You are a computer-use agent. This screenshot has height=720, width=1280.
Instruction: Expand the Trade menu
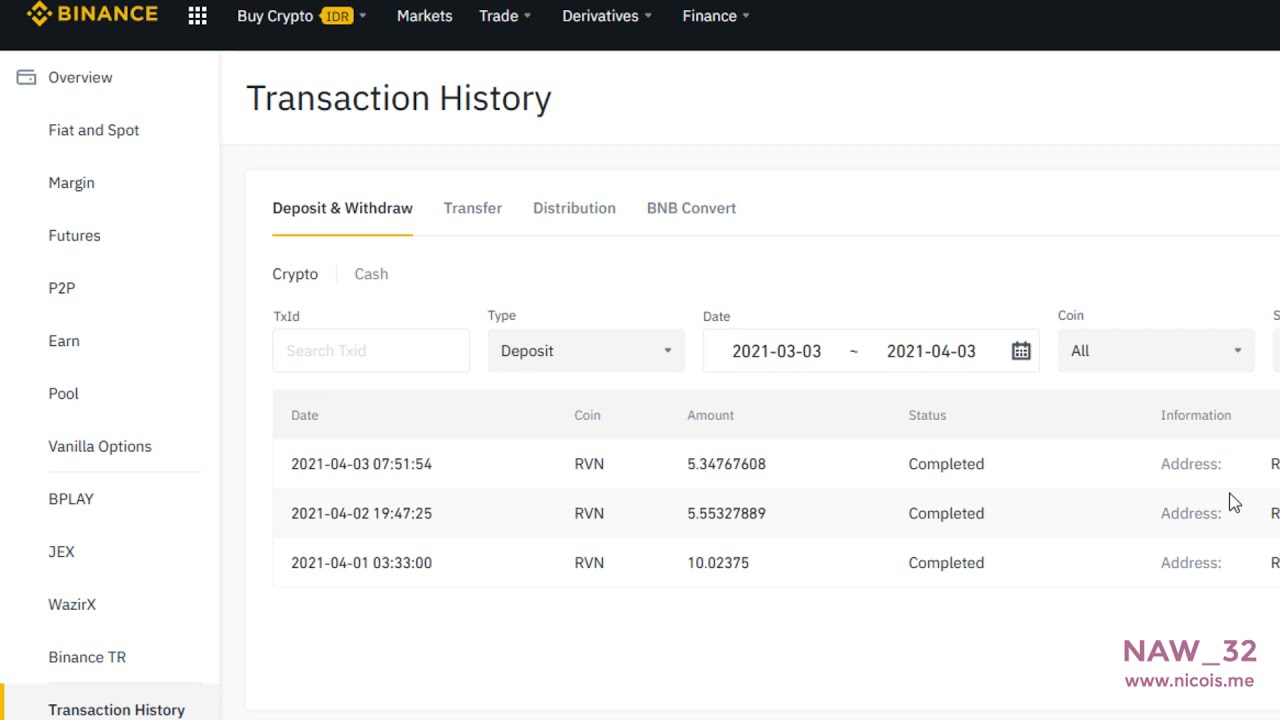point(505,16)
